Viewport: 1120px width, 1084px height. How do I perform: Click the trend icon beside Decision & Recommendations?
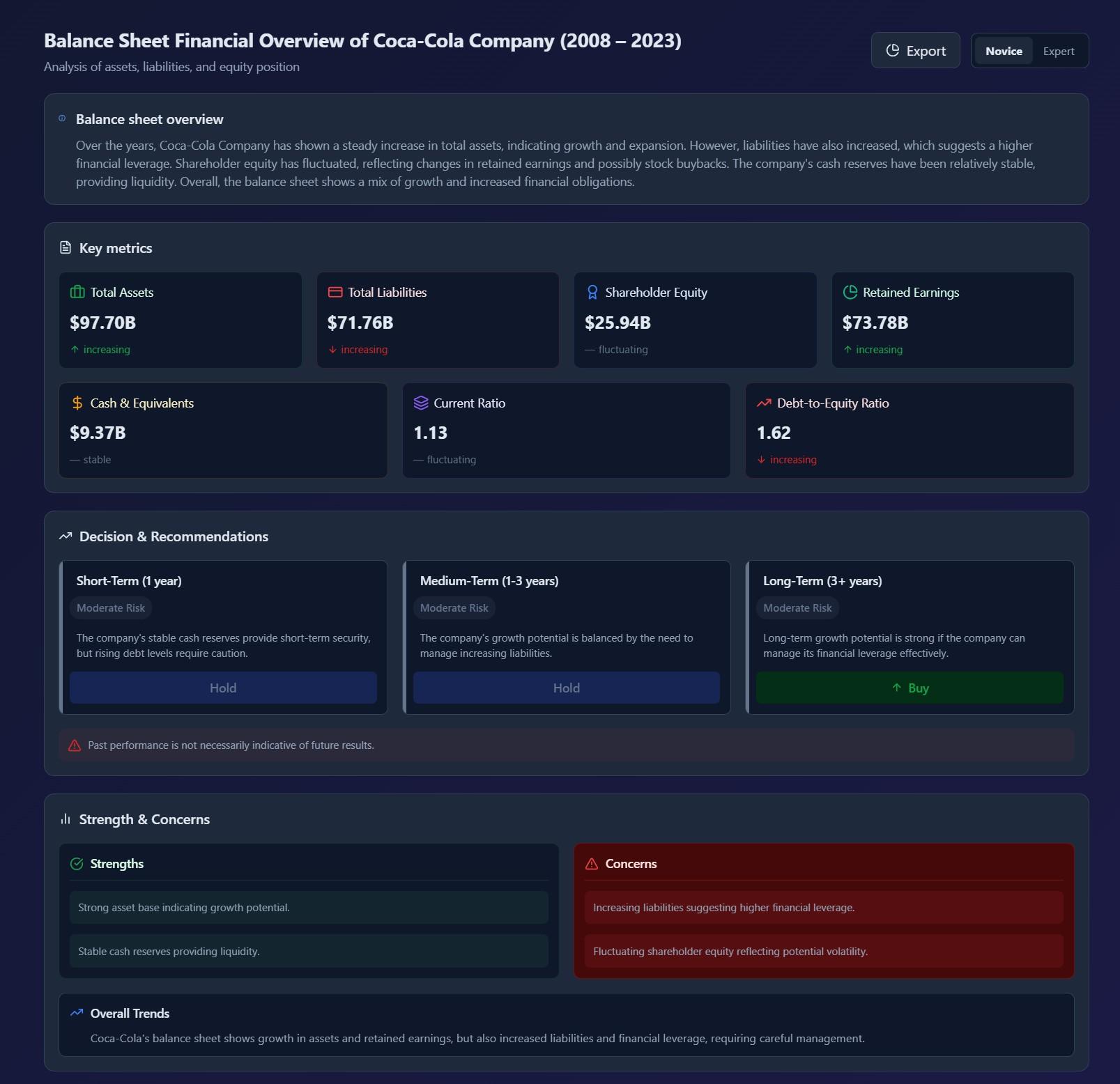point(66,536)
